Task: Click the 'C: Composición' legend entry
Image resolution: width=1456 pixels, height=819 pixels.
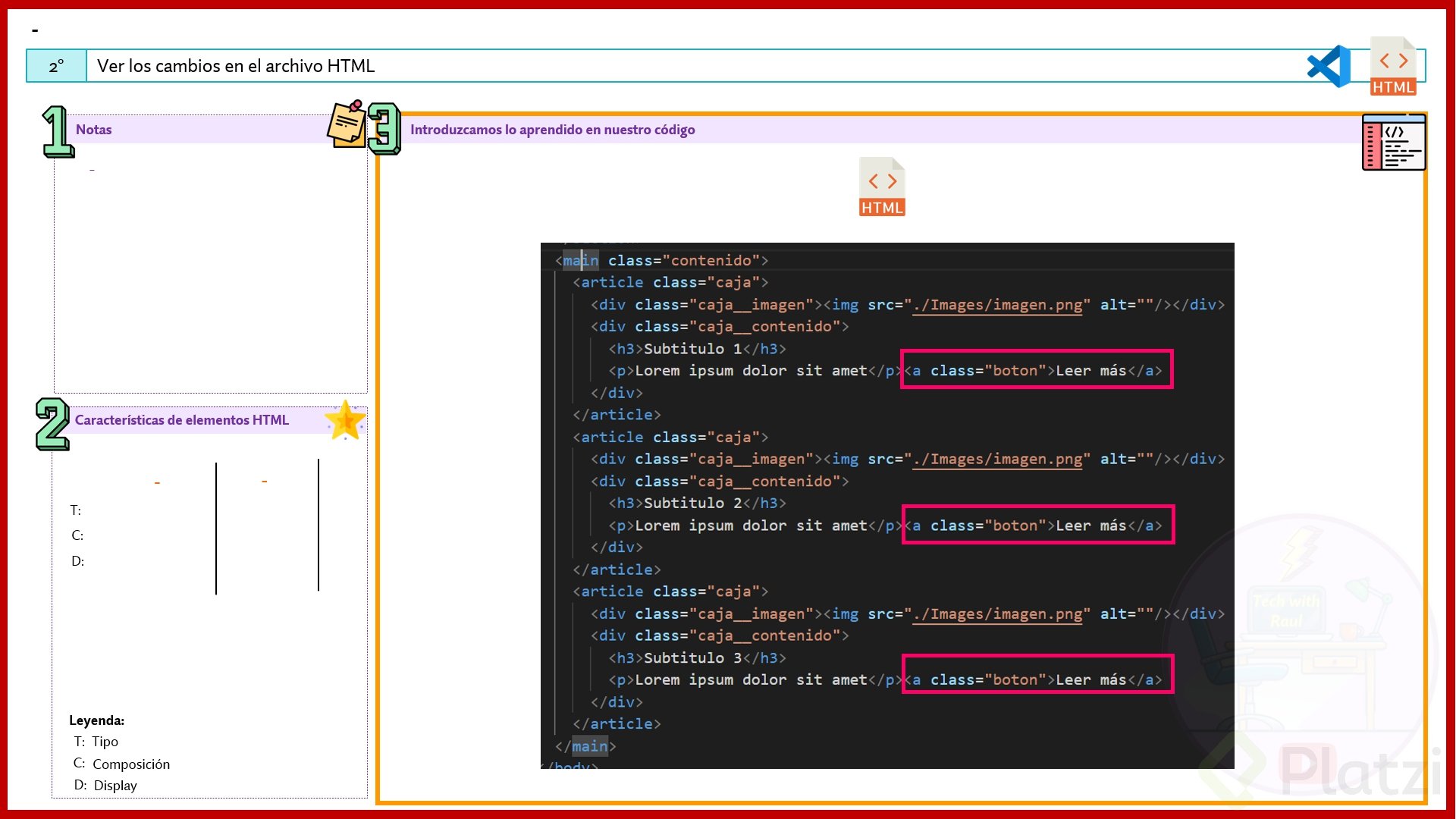Action: tap(121, 764)
